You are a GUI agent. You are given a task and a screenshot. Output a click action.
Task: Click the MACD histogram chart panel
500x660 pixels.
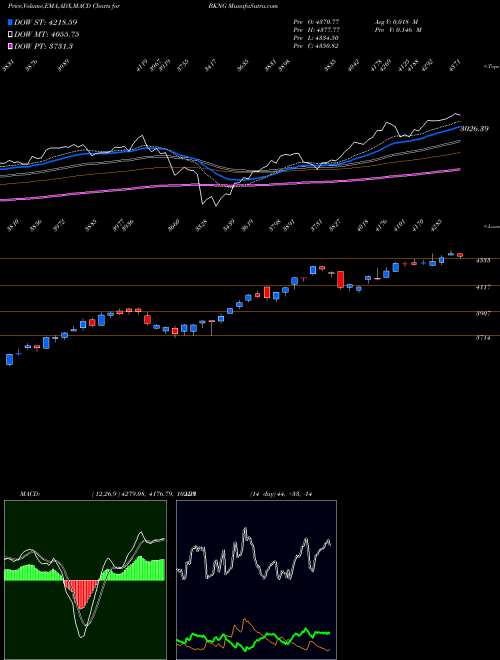click(x=85, y=580)
